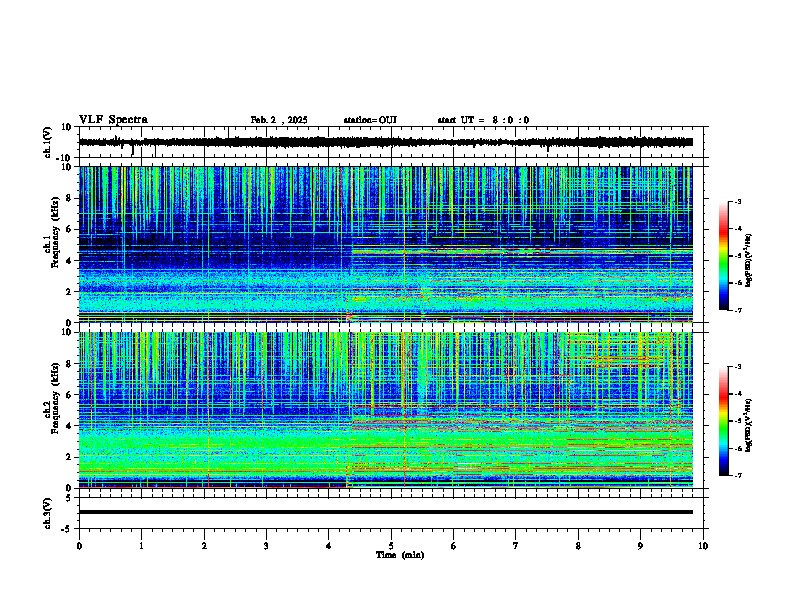792x612 pixels.
Task: Click the time axis tick label 2
Action: point(204,546)
